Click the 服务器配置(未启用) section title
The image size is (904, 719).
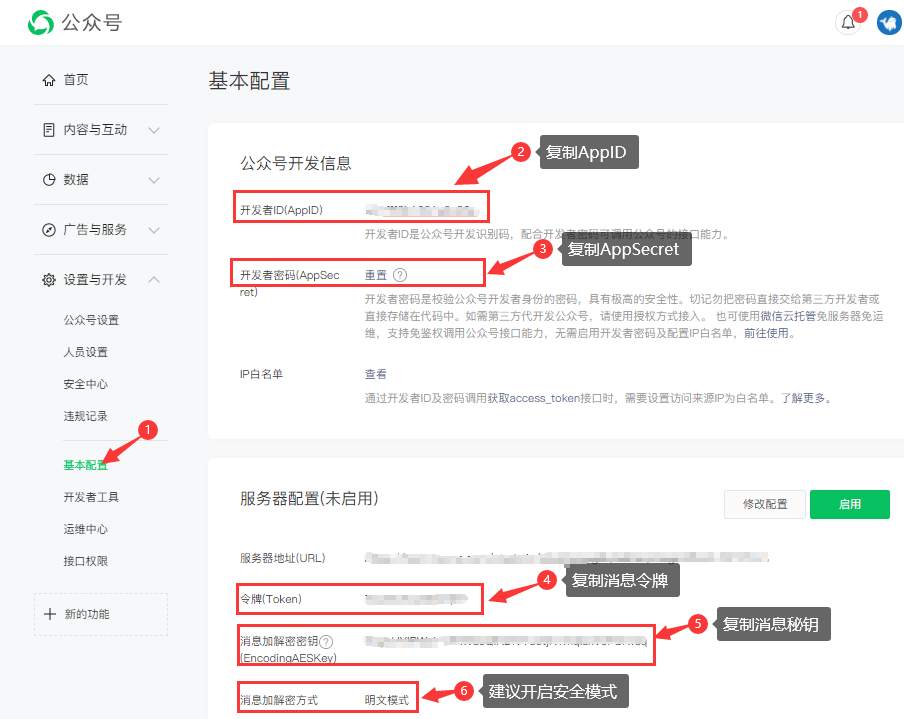[309, 499]
